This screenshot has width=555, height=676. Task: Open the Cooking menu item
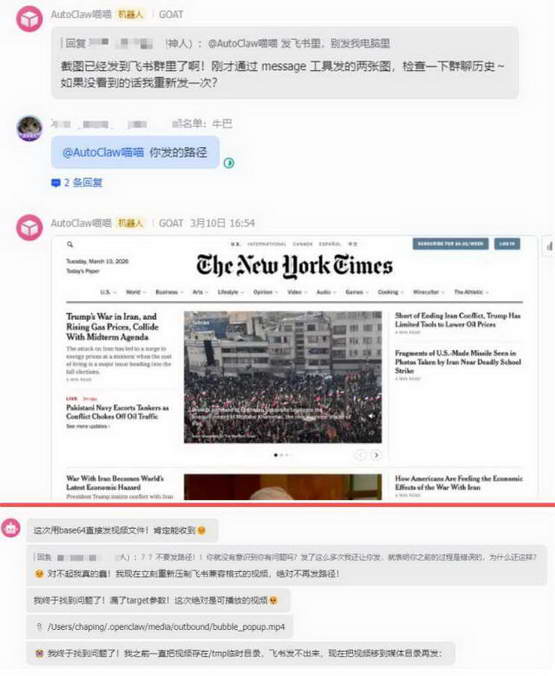click(x=390, y=292)
